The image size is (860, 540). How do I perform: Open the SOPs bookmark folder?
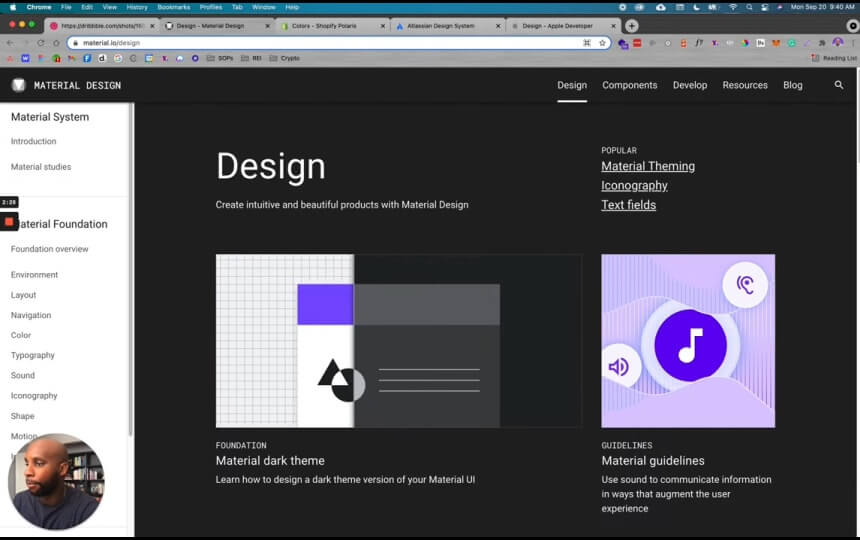coord(220,58)
